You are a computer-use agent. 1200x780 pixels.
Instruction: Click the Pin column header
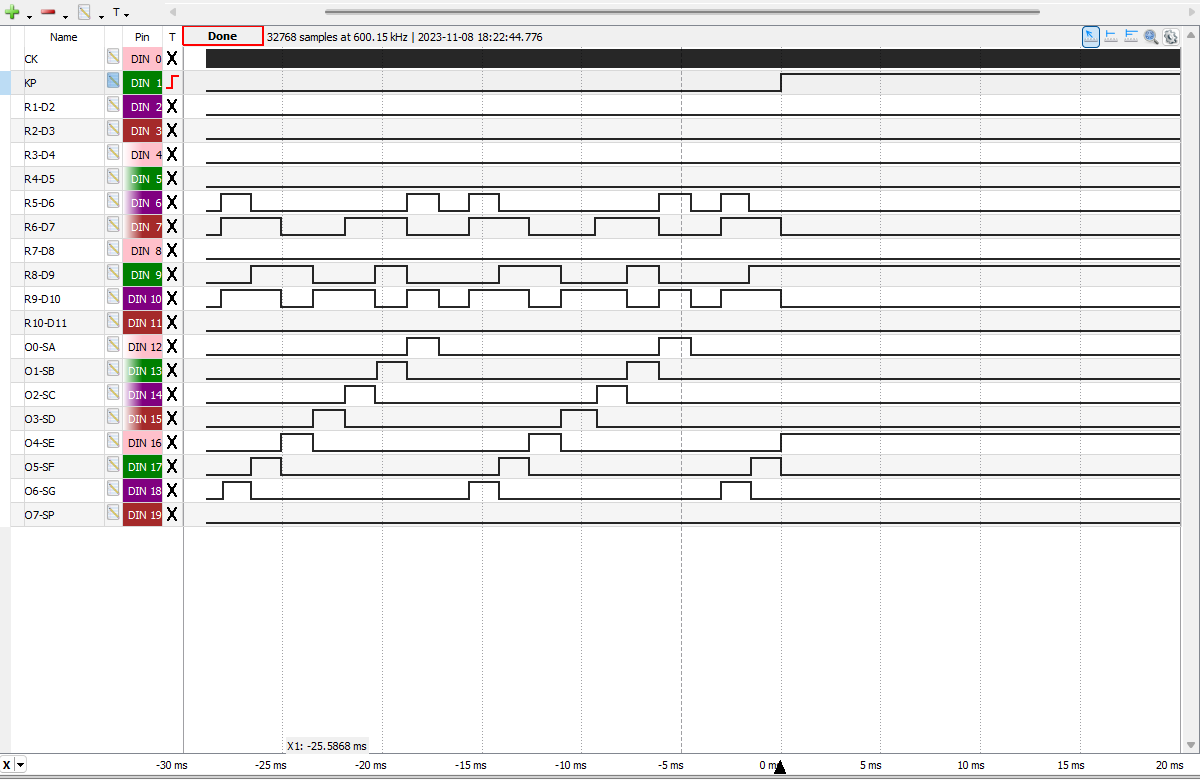[x=142, y=37]
